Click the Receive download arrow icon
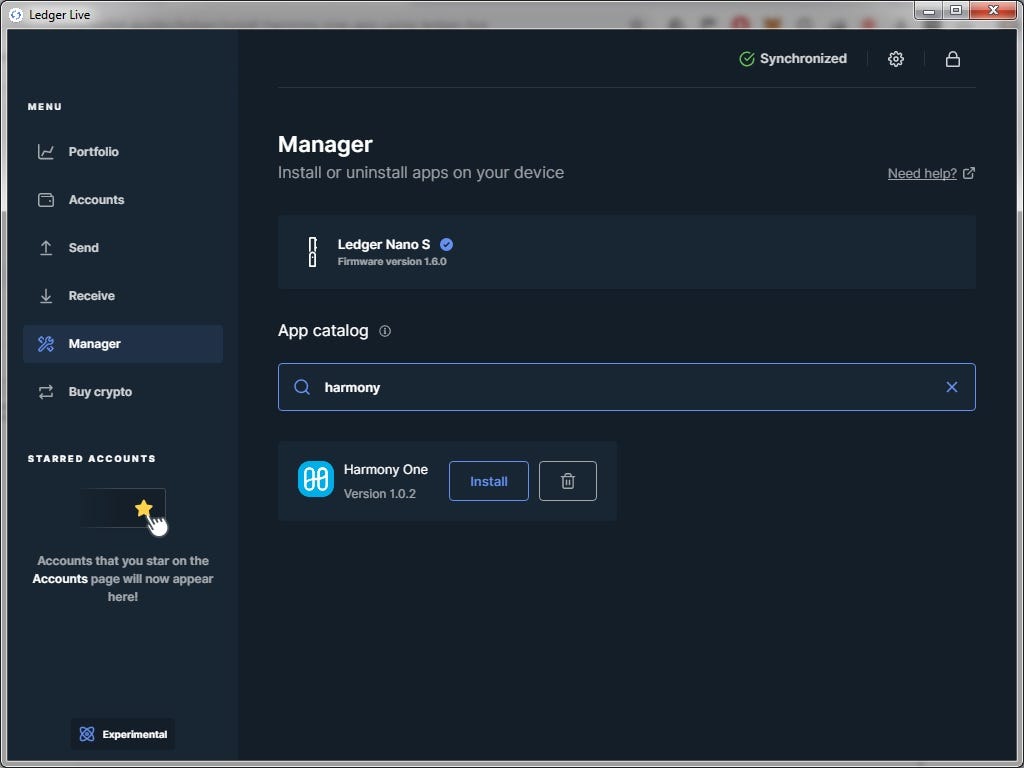 [x=46, y=296]
